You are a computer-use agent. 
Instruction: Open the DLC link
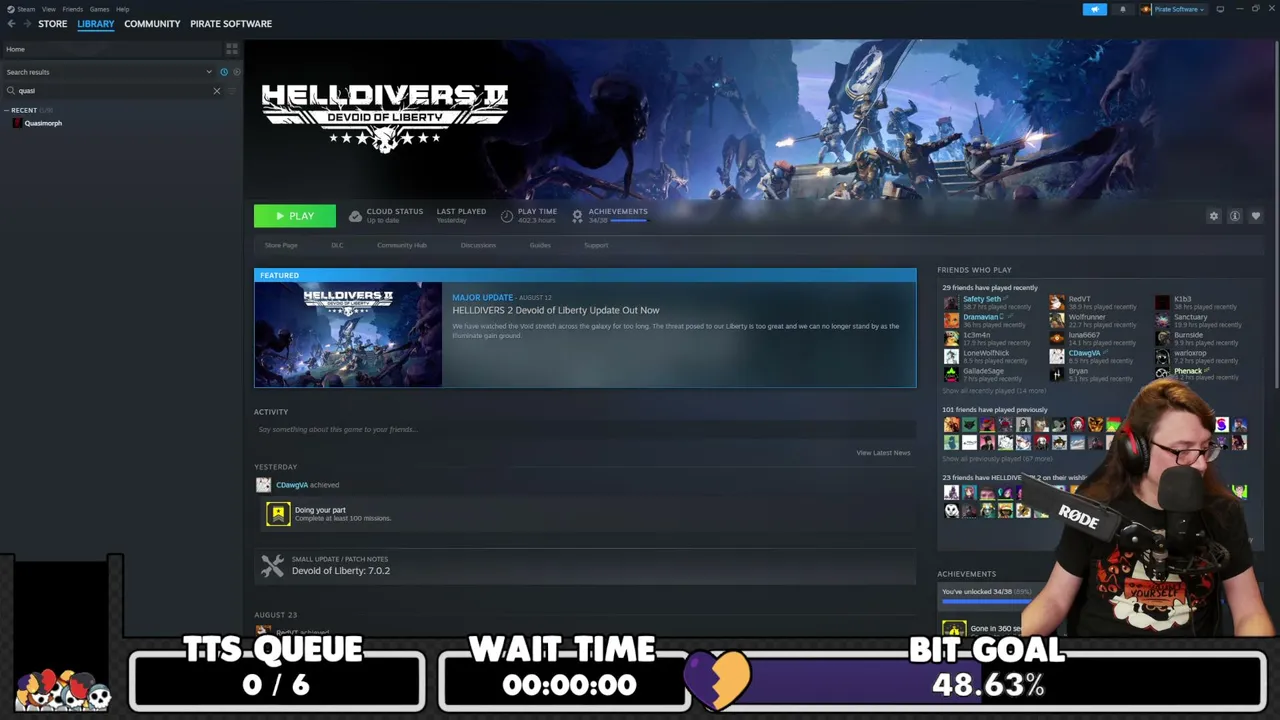(x=337, y=245)
